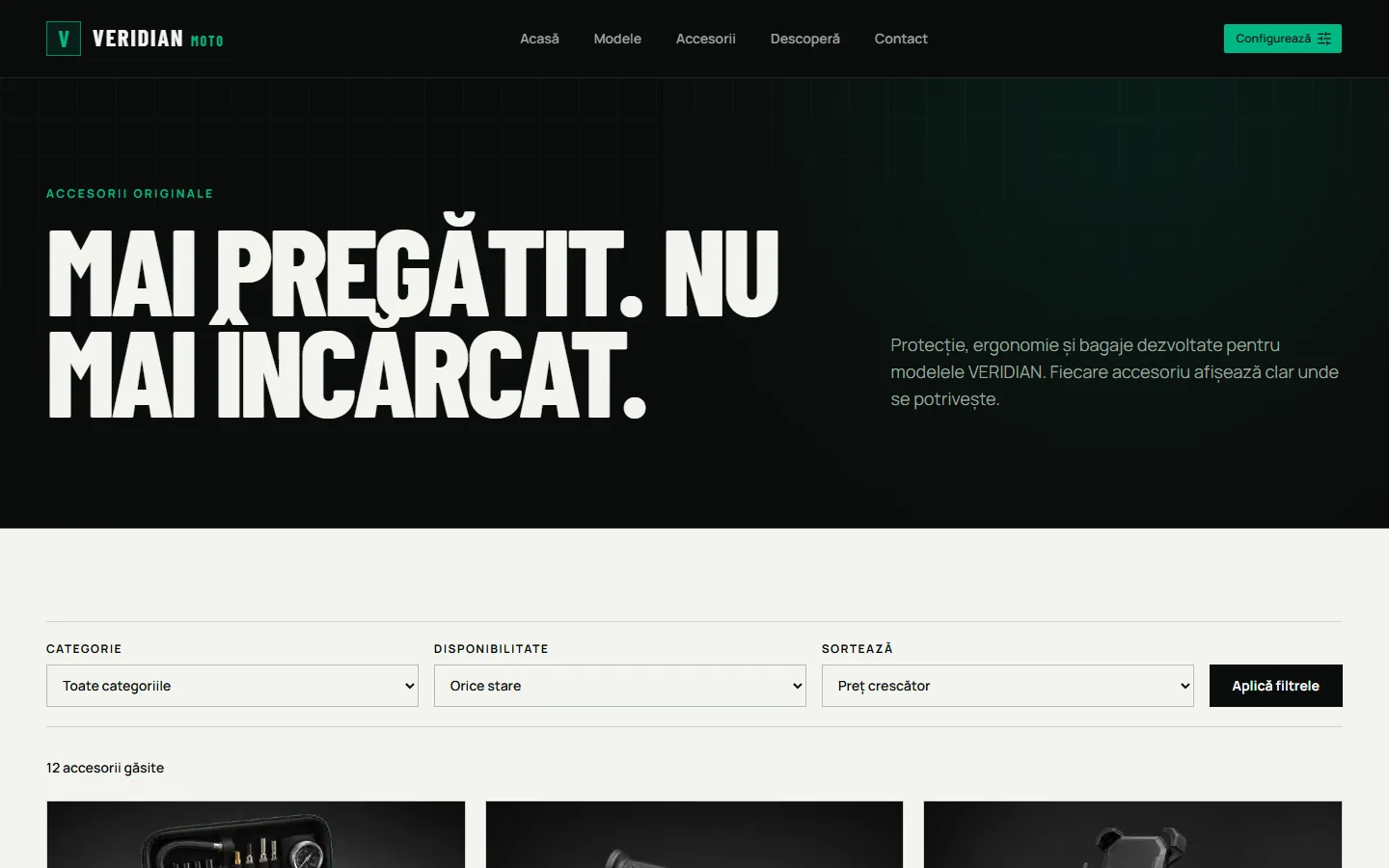
Task: Expand the Disponibilitate dropdown showing Orice stare
Action: click(x=620, y=686)
